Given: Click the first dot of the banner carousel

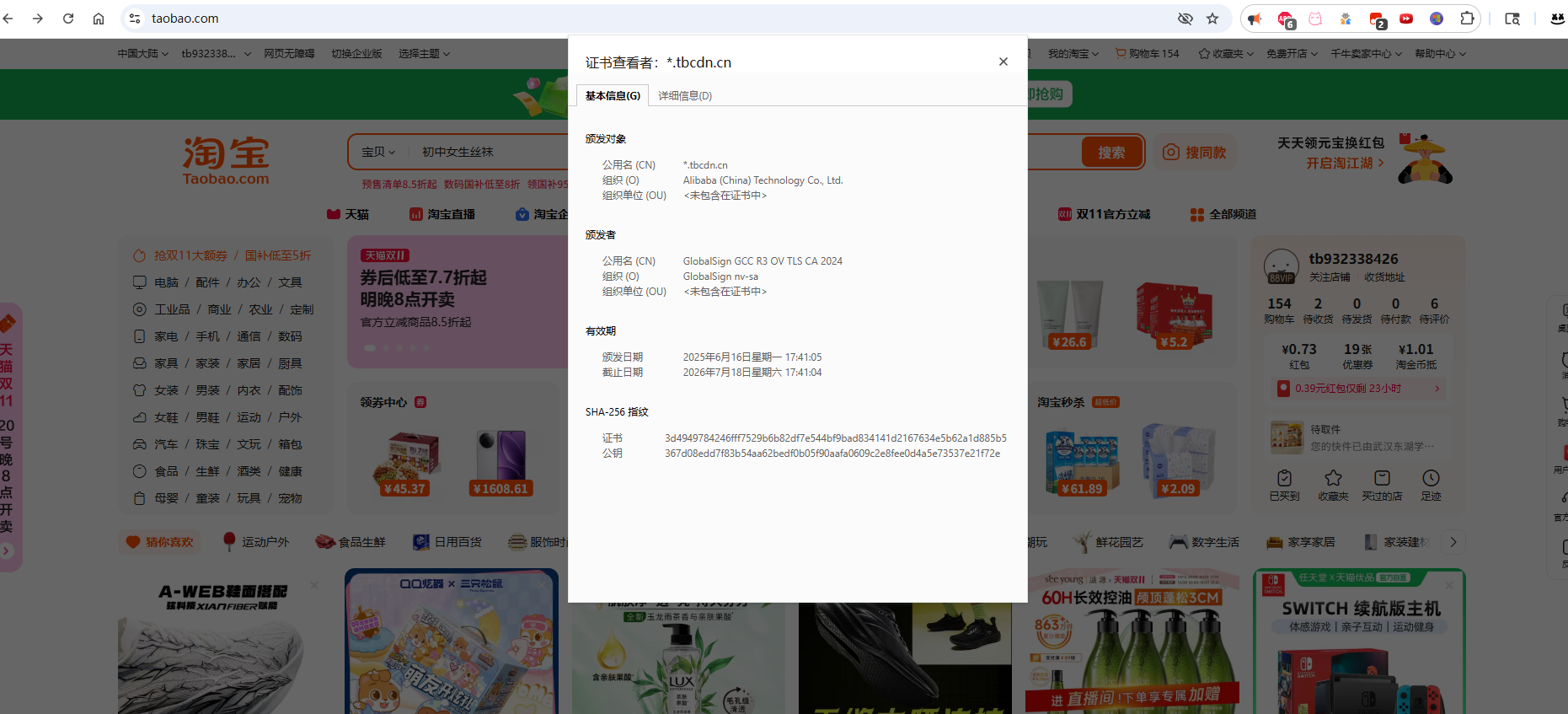Looking at the screenshot, I should pyautogui.click(x=369, y=348).
